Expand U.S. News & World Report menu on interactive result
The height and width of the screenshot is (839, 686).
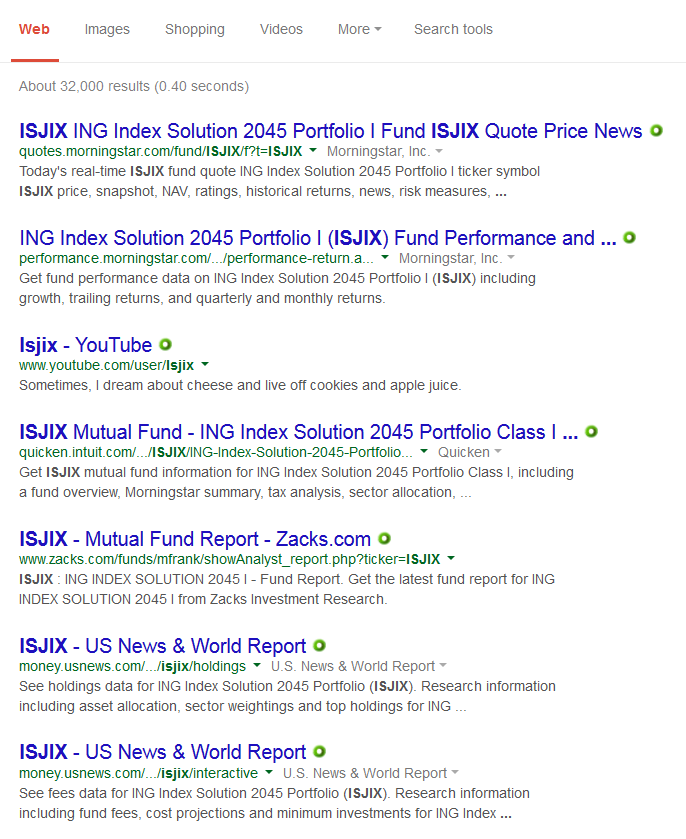[x=455, y=773]
